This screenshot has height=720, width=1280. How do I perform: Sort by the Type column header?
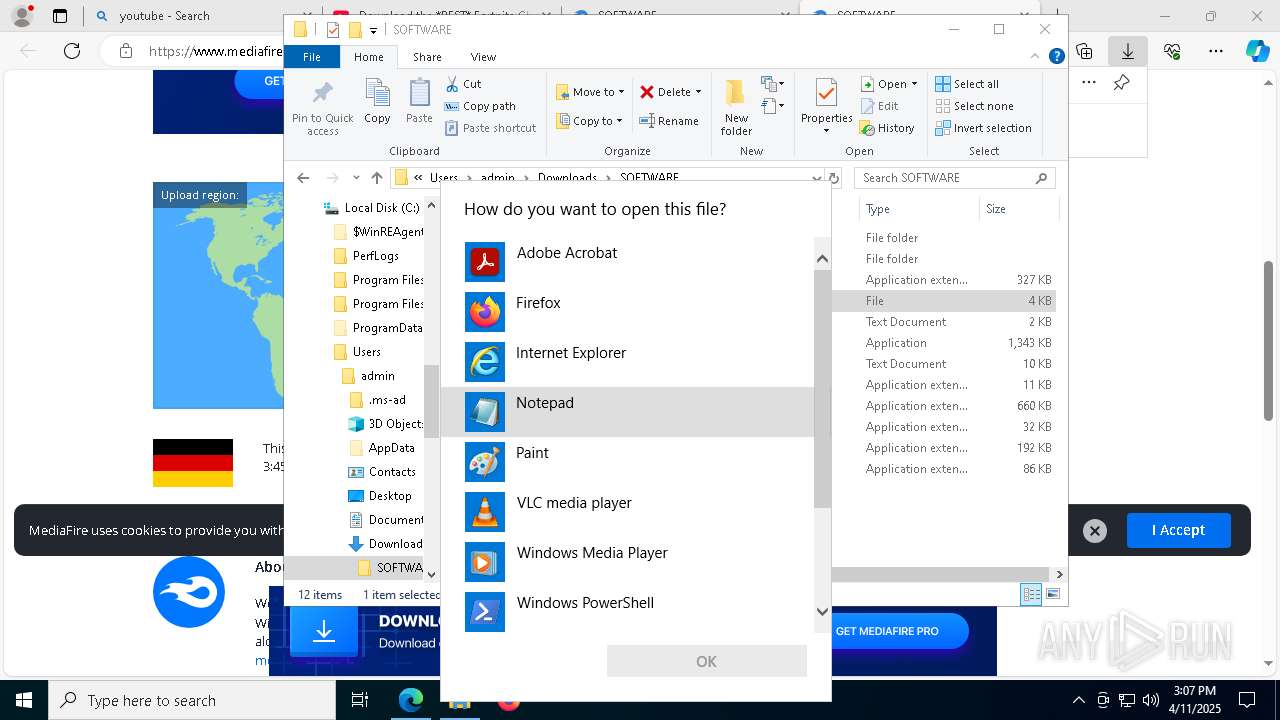point(919,209)
